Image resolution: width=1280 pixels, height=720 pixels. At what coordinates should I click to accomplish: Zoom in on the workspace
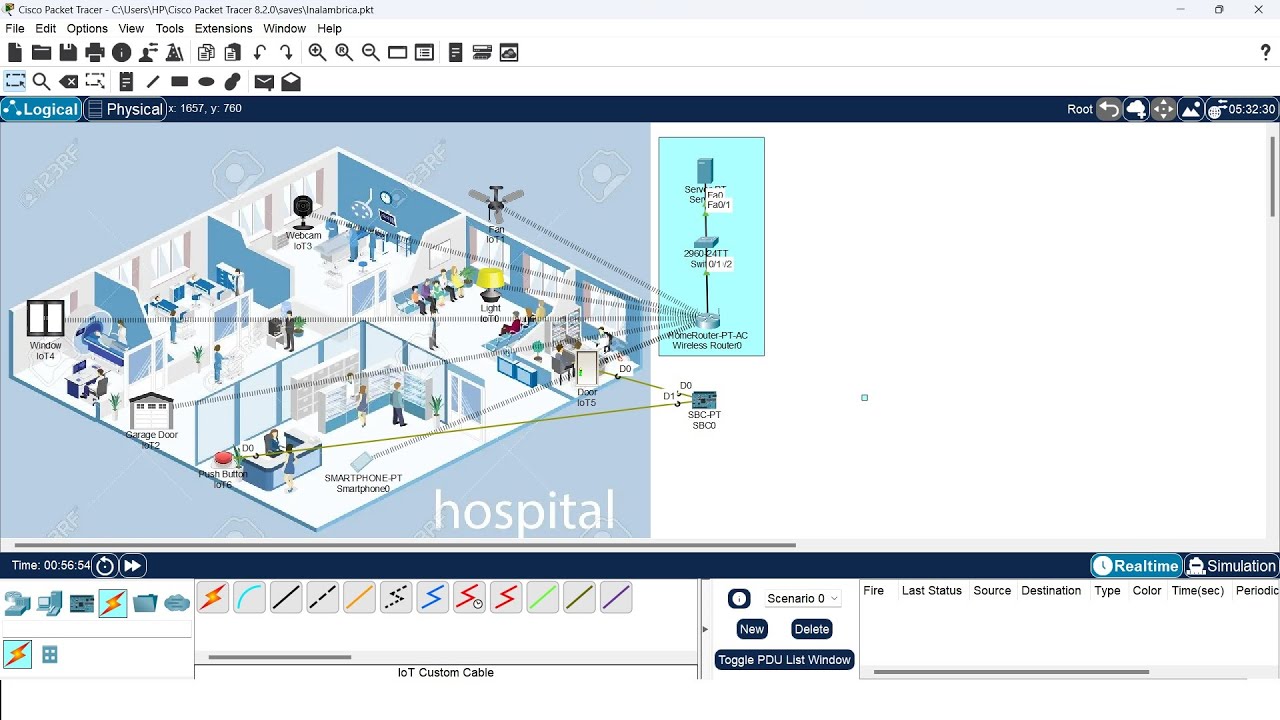pyautogui.click(x=317, y=53)
